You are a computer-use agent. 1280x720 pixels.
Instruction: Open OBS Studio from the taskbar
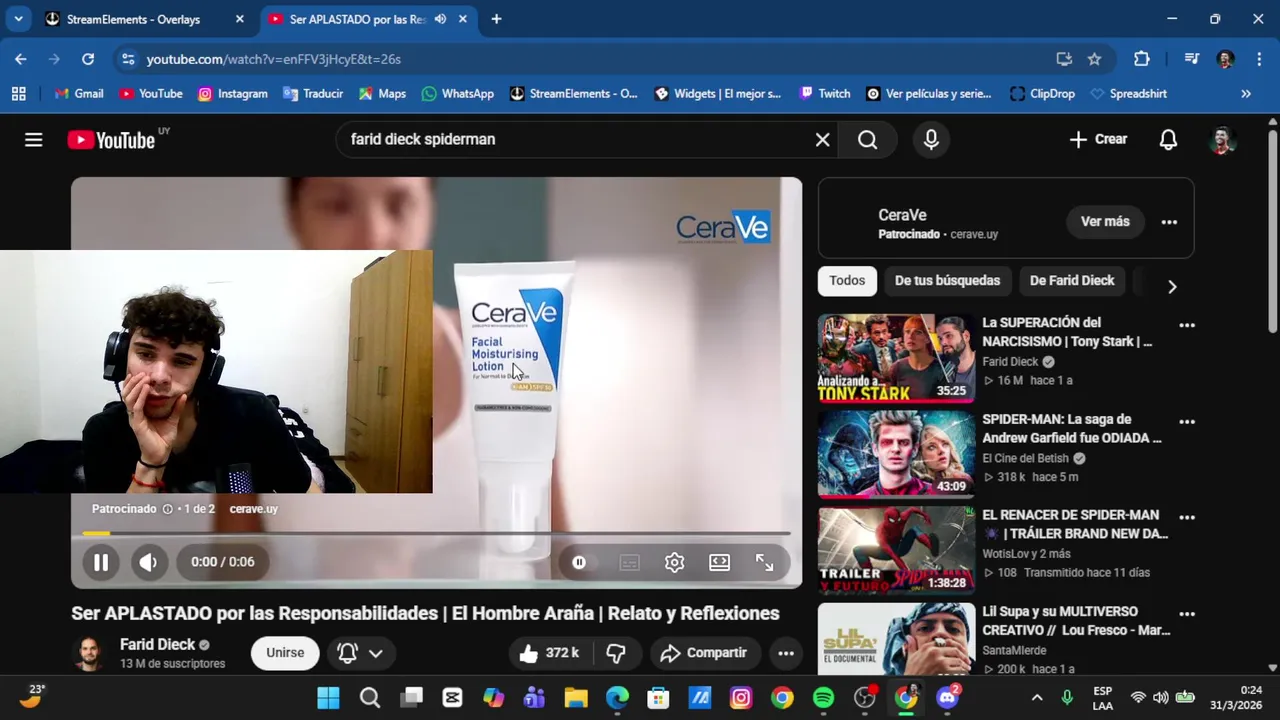coord(865,697)
